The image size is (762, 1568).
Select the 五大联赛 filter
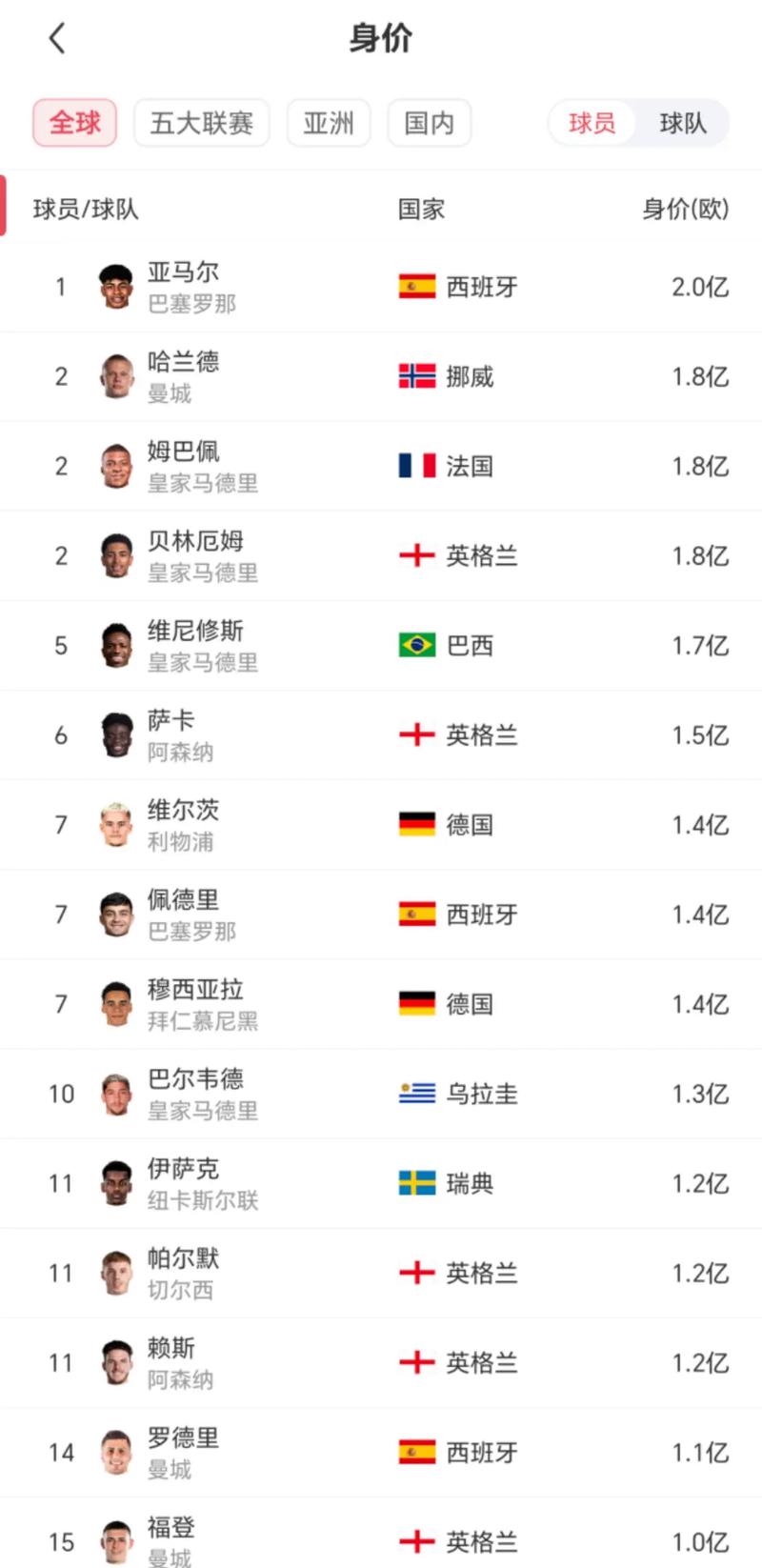tap(201, 123)
